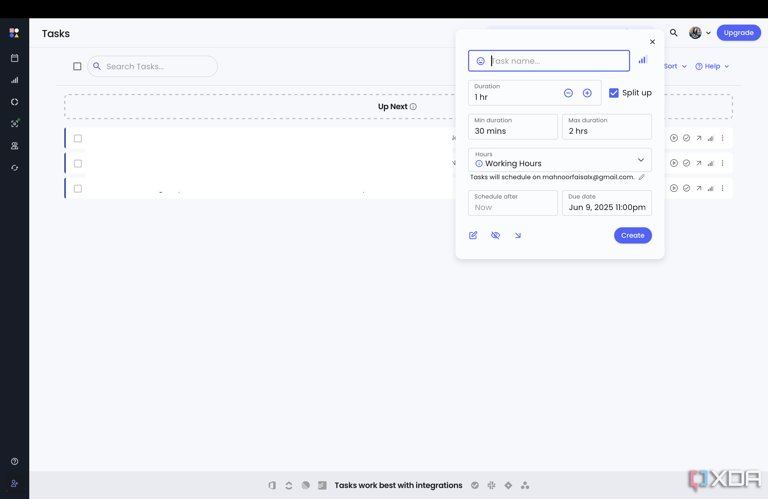The height and width of the screenshot is (499, 768).
Task: Open the calendar view in the sidebar
Action: [14, 58]
